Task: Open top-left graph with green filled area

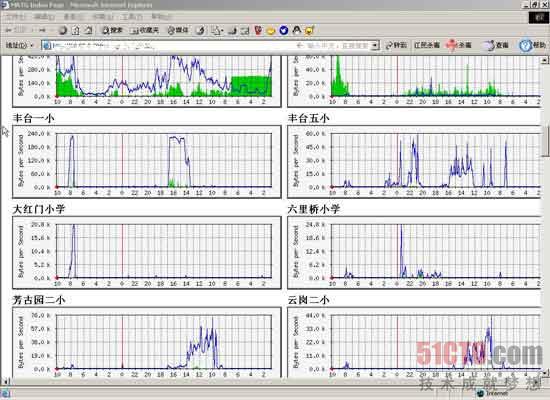Action: pyautogui.click(x=147, y=81)
